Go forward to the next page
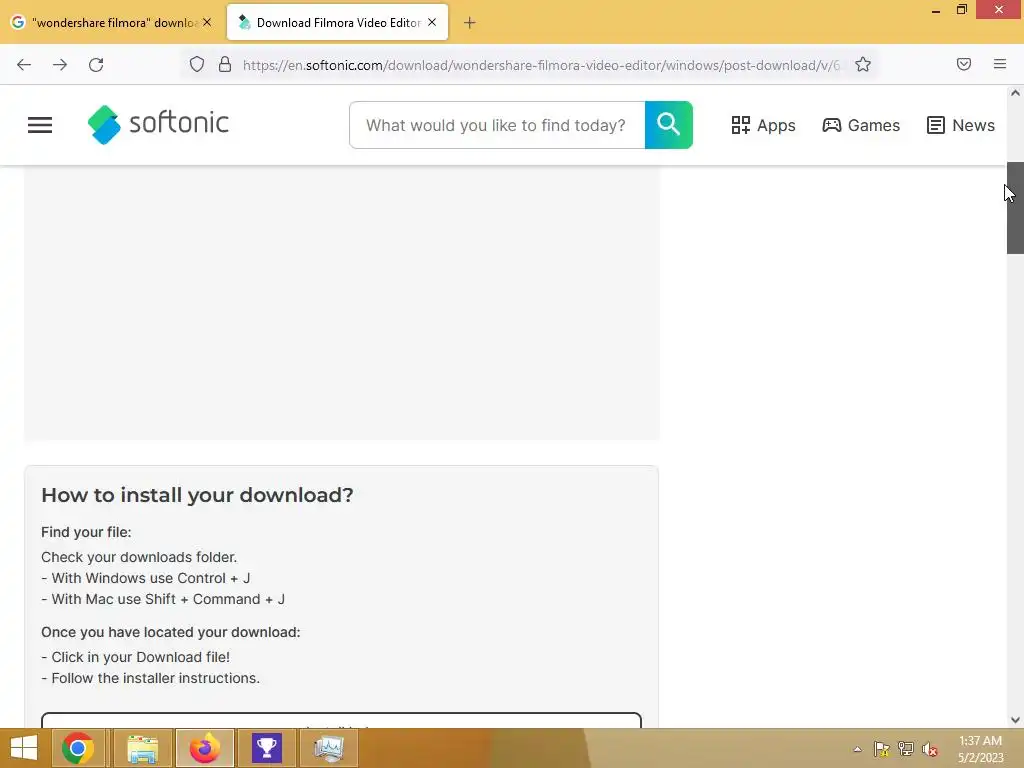This screenshot has height=768, width=1024. tap(60, 65)
